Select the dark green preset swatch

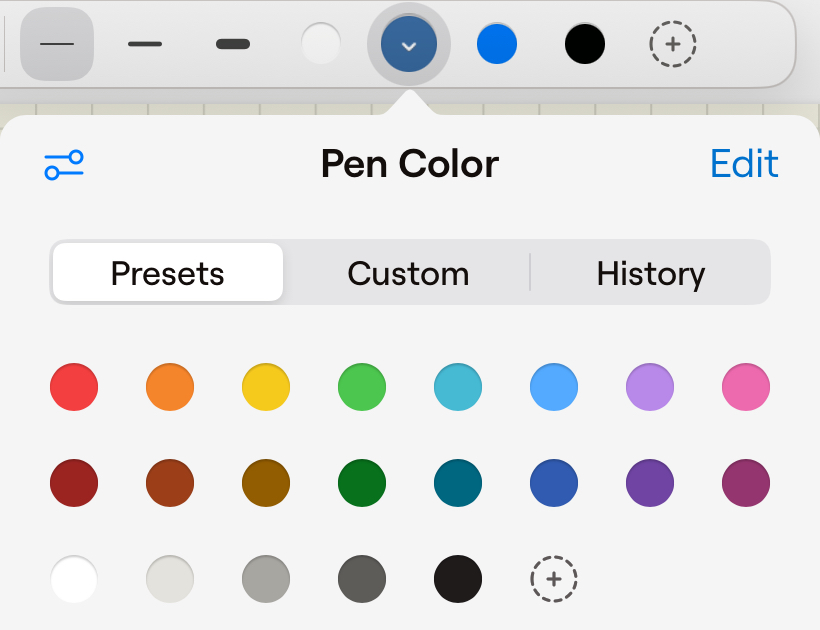pyautogui.click(x=361, y=483)
